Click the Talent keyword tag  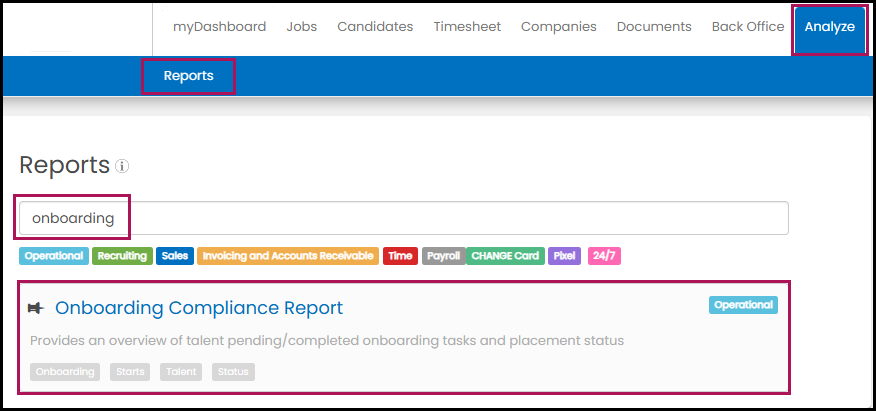coord(181,372)
